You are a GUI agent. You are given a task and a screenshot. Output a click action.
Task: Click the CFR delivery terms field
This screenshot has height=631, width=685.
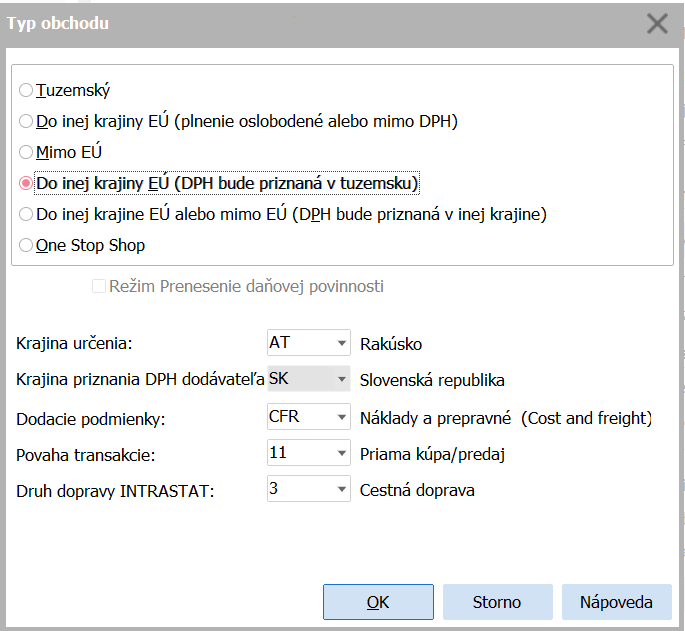point(298,416)
